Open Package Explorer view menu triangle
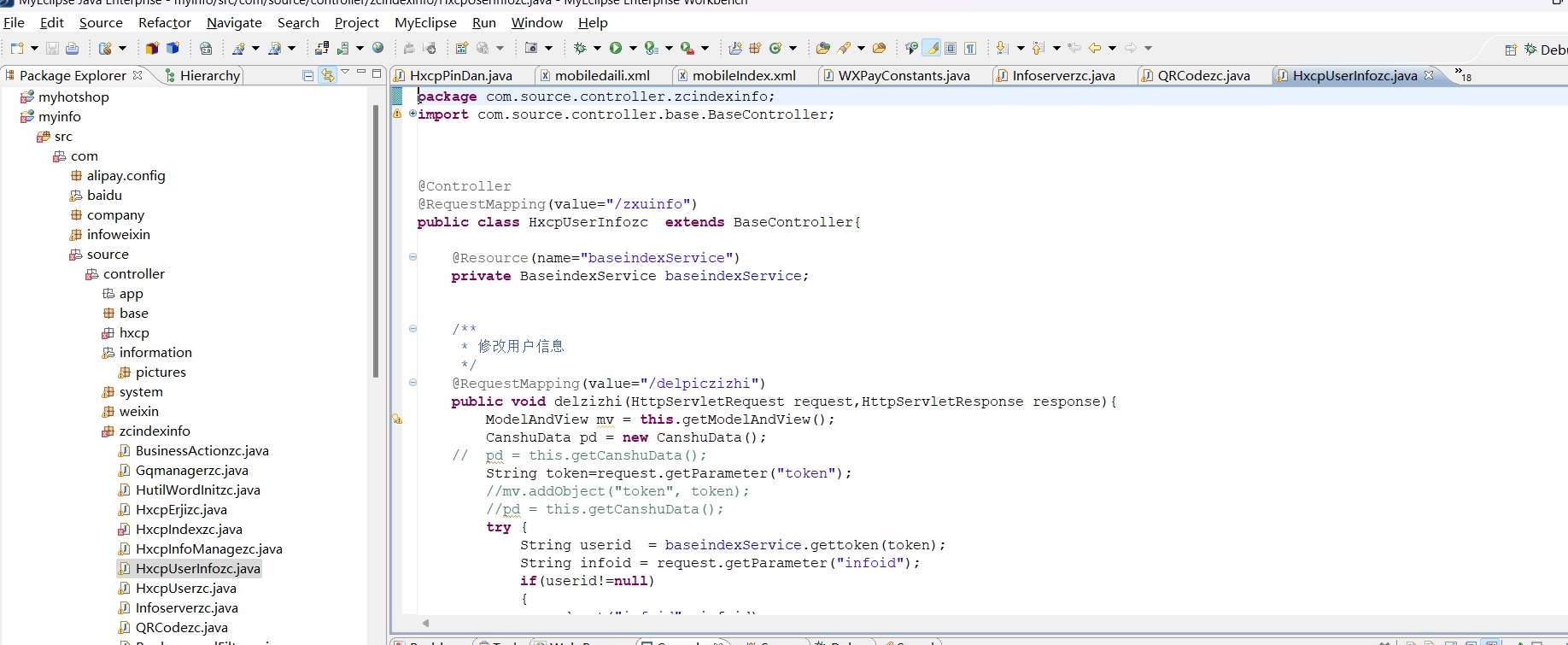Screen dimensions: 1568x645 [345, 73]
